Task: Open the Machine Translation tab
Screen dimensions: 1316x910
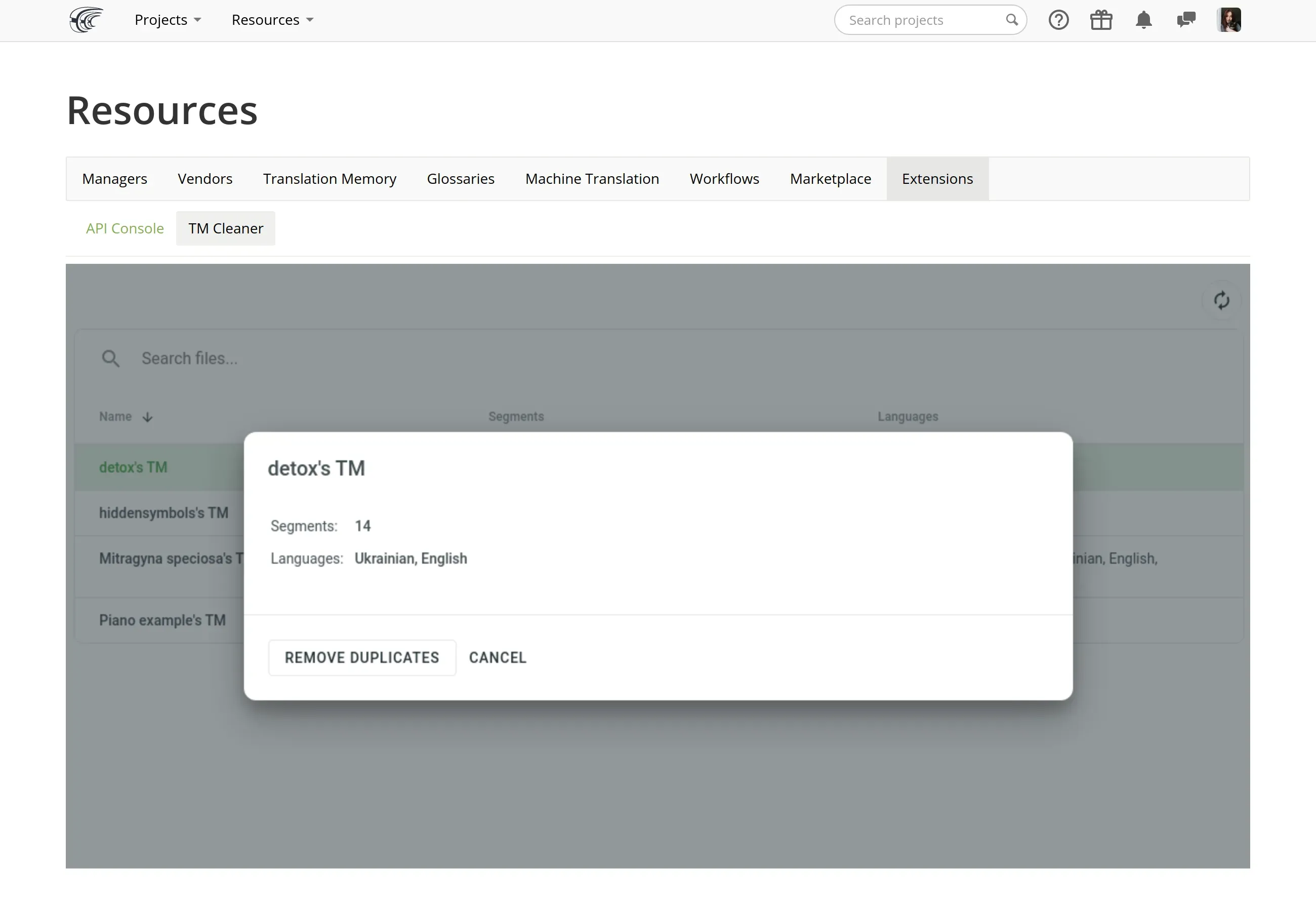Action: coord(592,179)
